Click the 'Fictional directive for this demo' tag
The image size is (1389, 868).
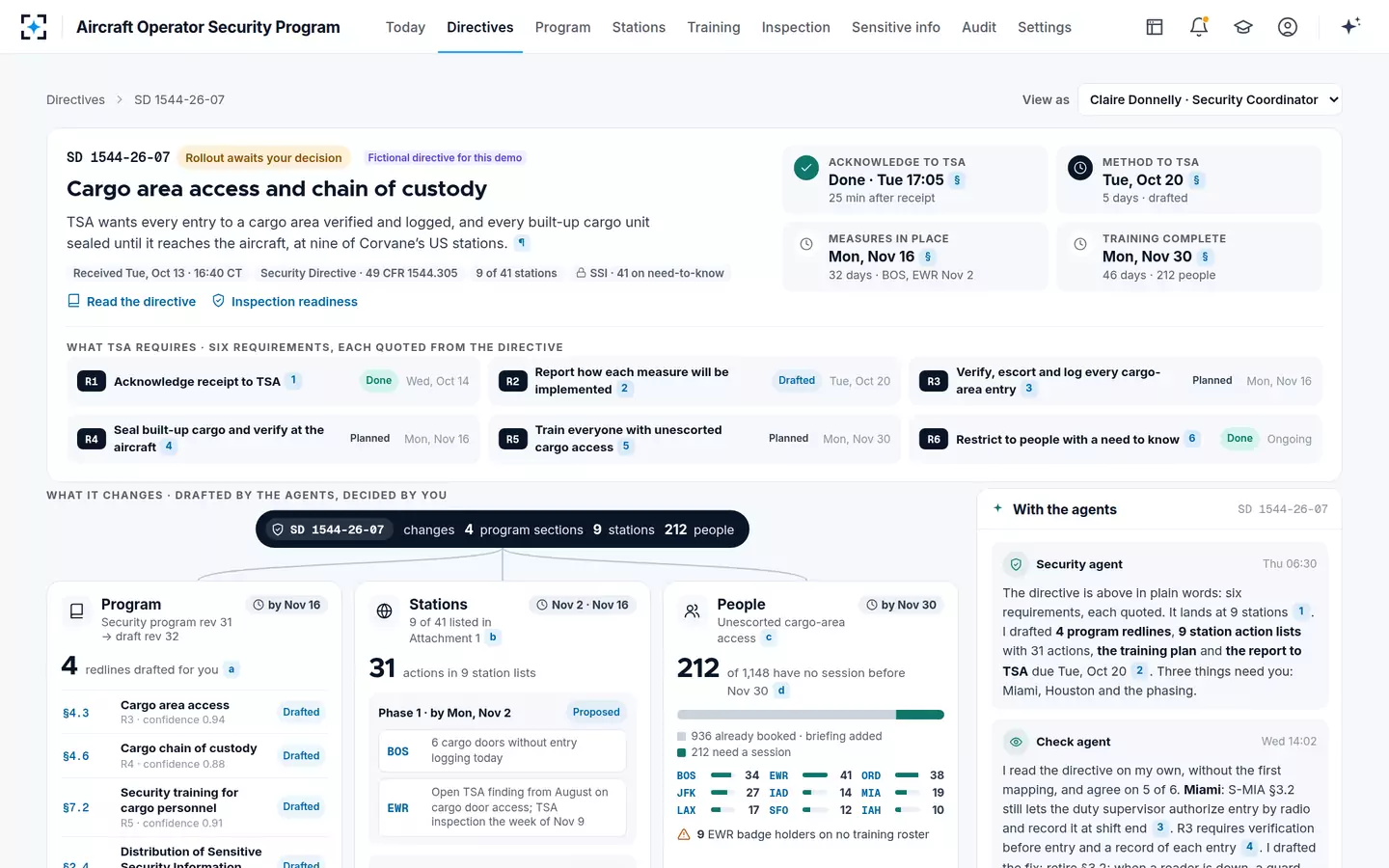coord(445,157)
